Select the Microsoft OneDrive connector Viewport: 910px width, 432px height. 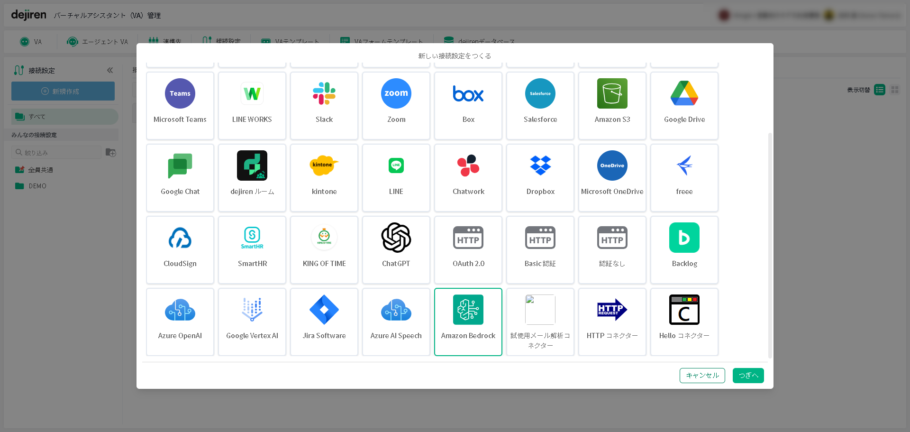coord(612,178)
